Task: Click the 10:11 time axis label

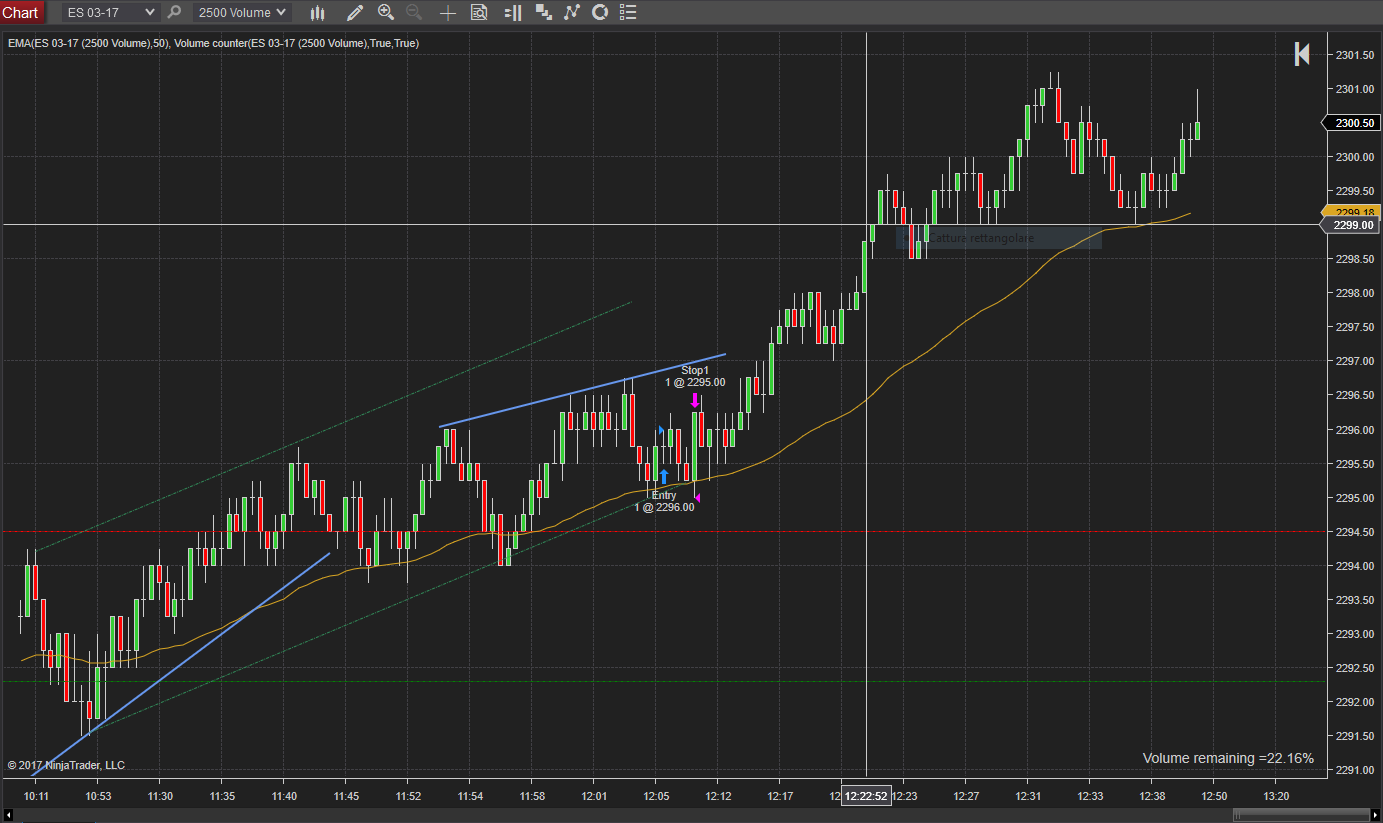Action: pyautogui.click(x=37, y=796)
